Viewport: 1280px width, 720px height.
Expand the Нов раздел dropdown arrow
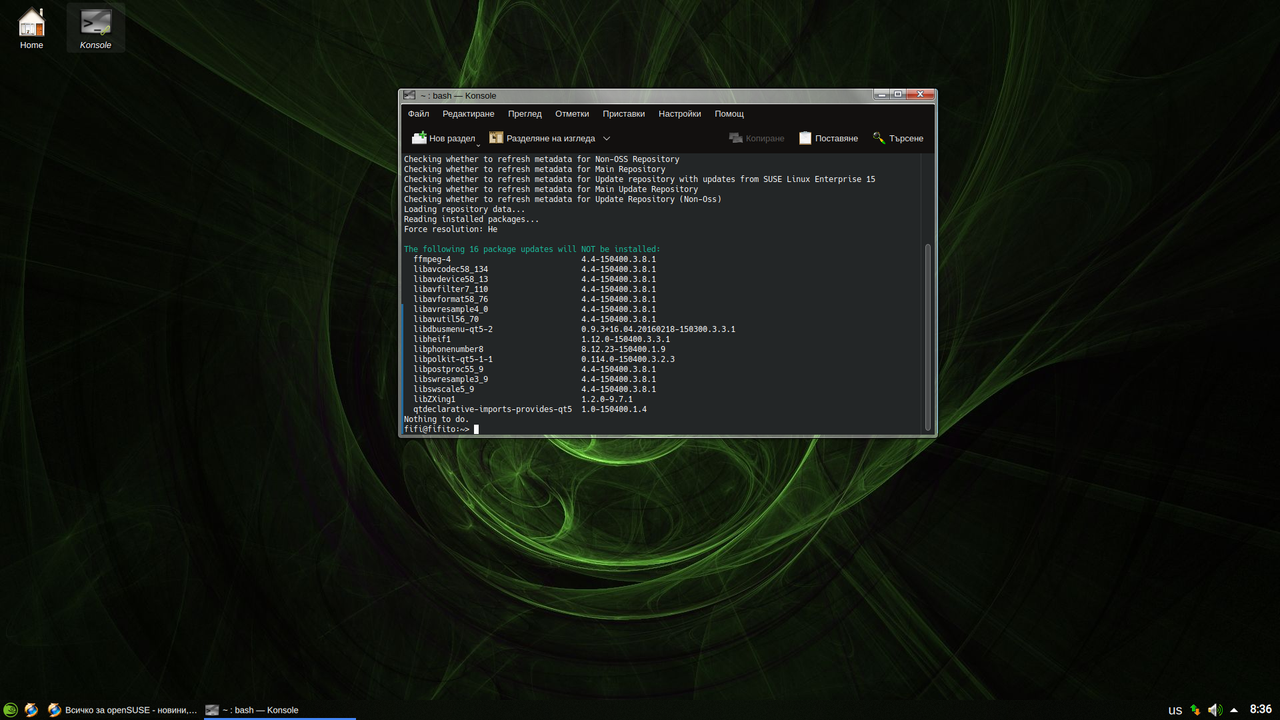(x=478, y=143)
